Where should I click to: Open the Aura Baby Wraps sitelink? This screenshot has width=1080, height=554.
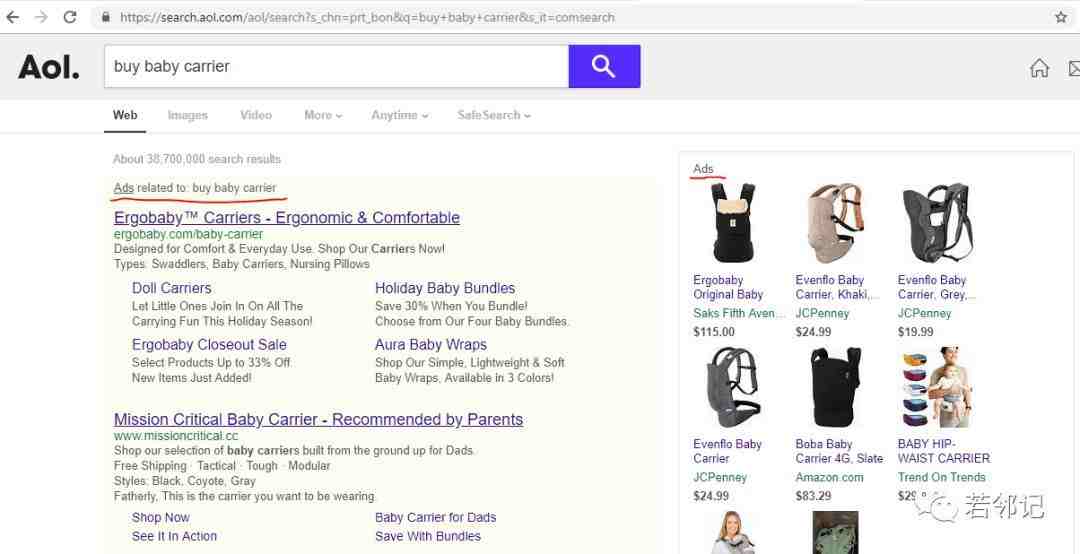click(x=430, y=345)
